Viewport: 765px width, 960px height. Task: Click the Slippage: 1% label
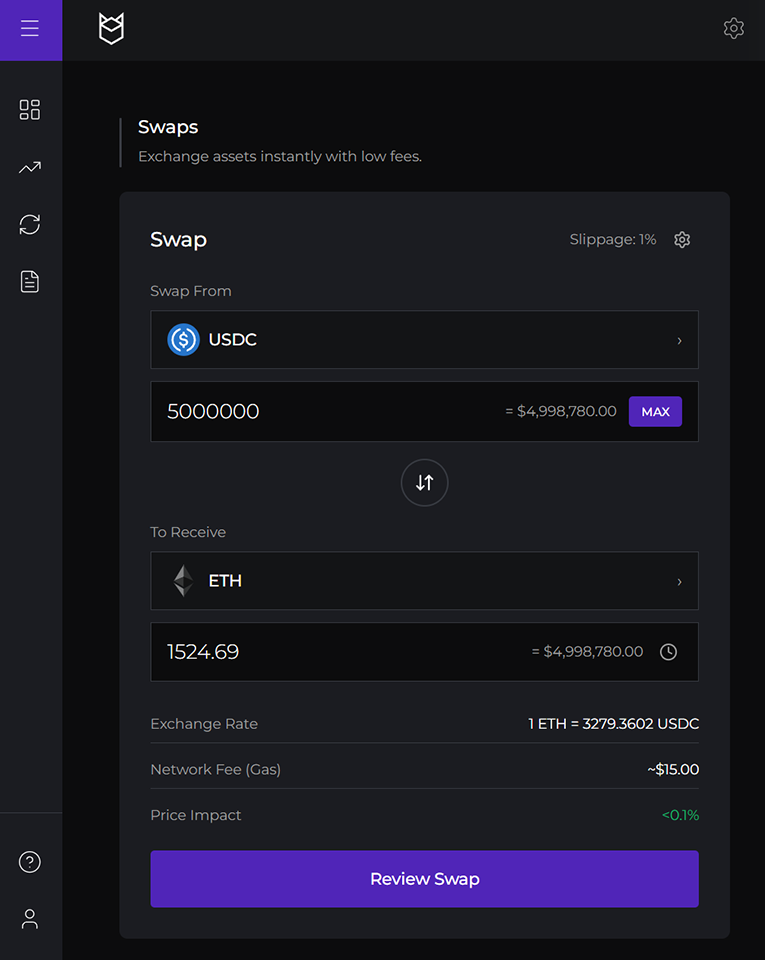(x=612, y=240)
